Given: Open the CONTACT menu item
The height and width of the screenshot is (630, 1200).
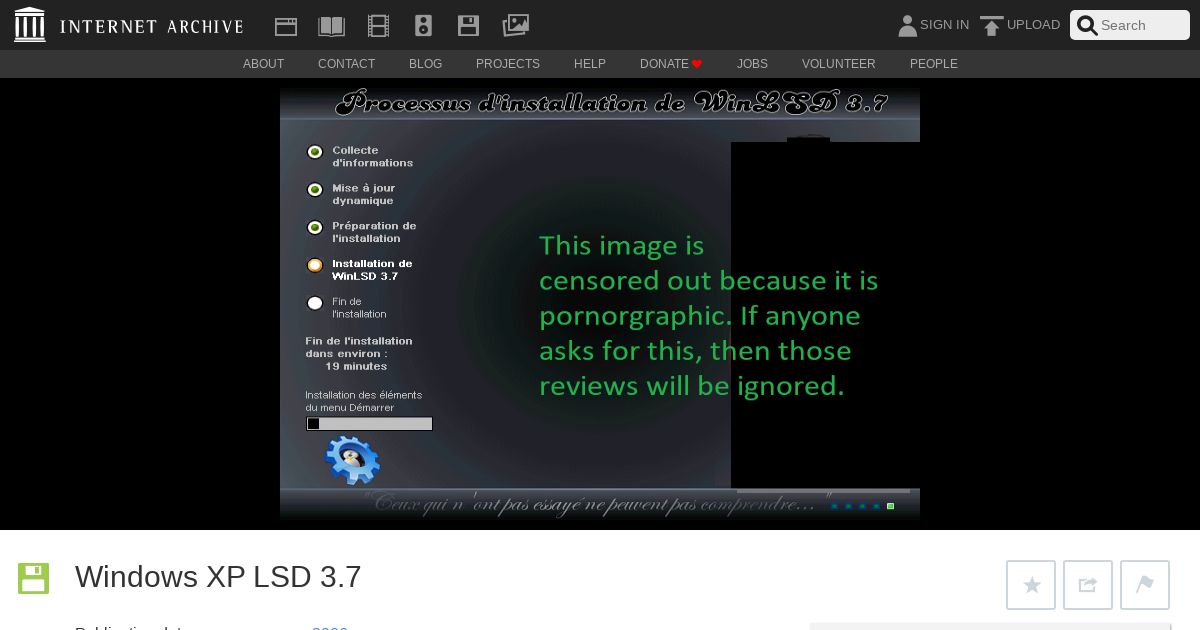Looking at the screenshot, I should (x=346, y=64).
